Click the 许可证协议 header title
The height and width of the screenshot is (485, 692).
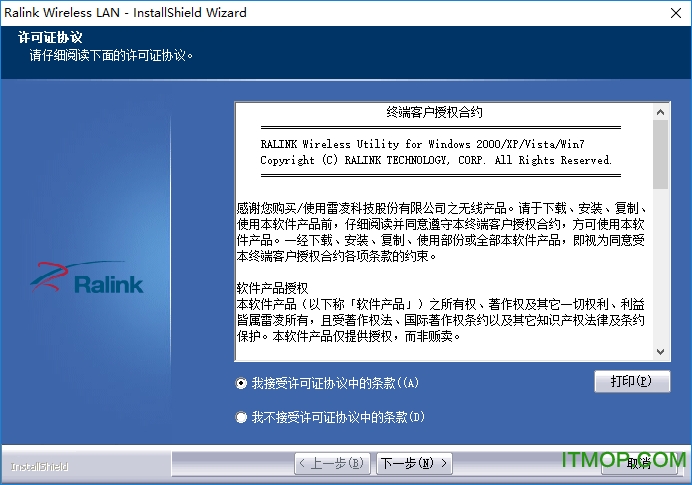coord(50,38)
